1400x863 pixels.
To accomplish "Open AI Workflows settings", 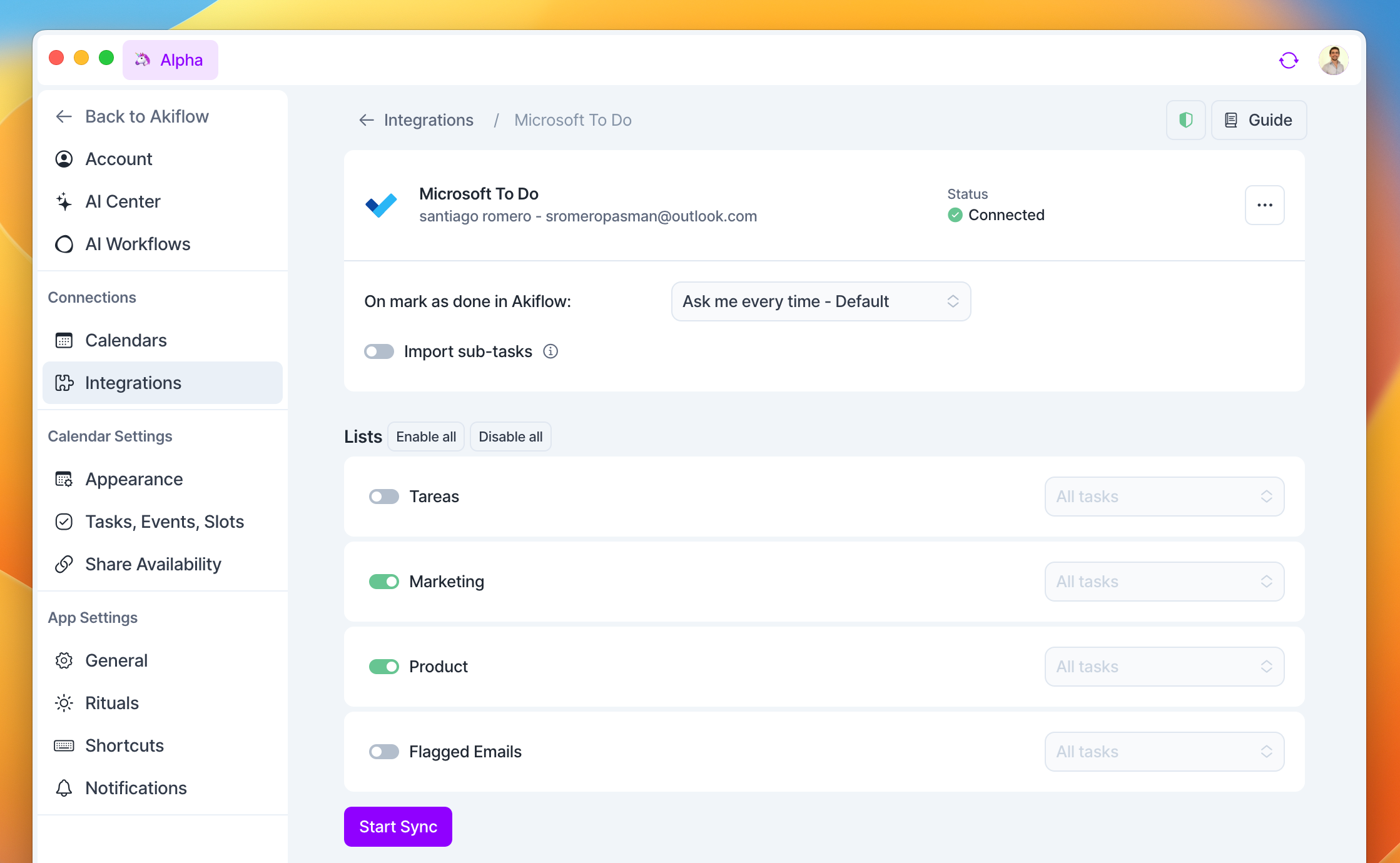I will [163, 244].
